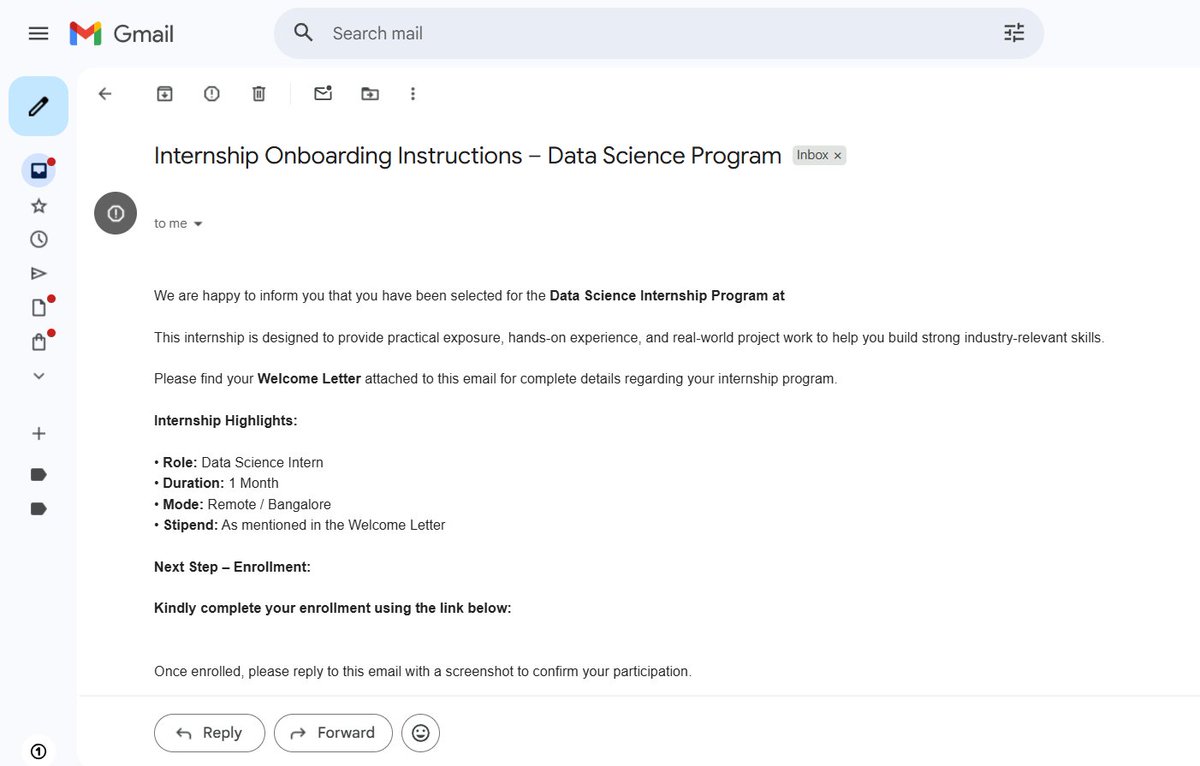Open Sent sidebar icon
This screenshot has height=766, width=1200.
(x=38, y=273)
